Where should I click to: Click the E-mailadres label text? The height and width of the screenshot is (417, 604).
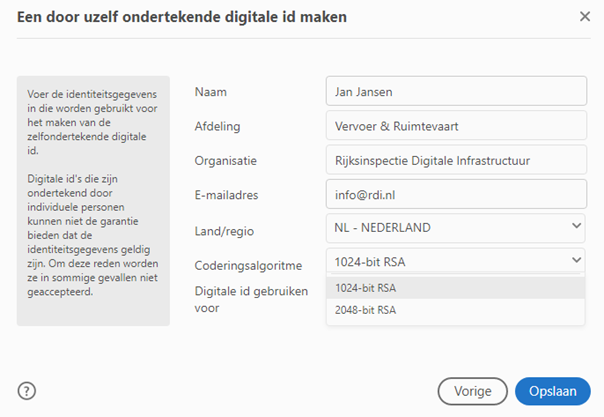point(229,195)
